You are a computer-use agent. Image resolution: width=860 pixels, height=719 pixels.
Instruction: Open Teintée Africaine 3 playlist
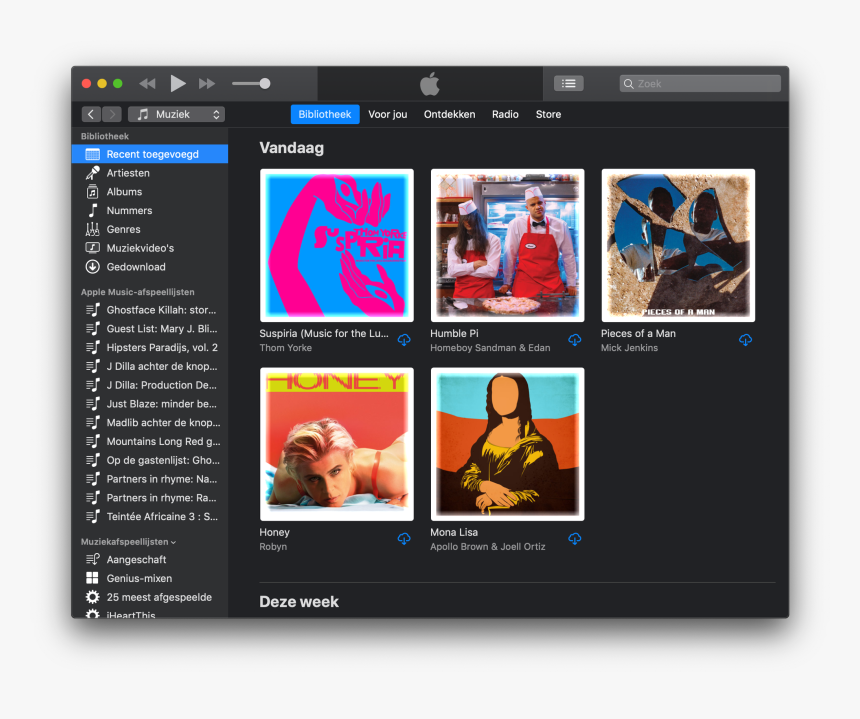(150, 516)
